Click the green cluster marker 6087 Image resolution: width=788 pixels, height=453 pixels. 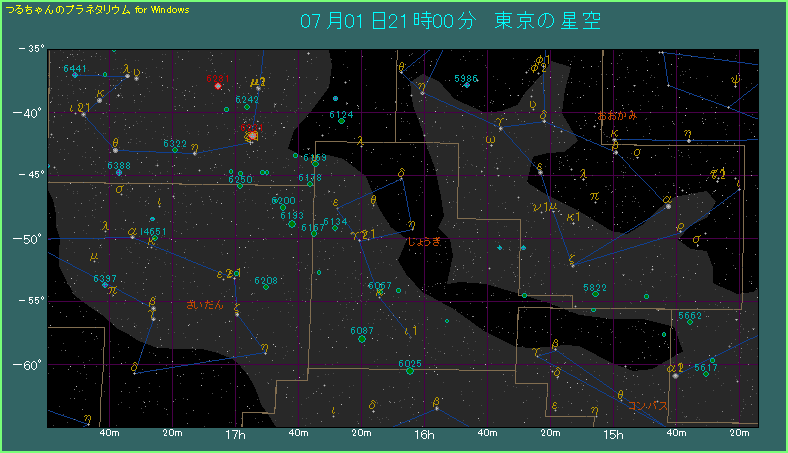362,339
